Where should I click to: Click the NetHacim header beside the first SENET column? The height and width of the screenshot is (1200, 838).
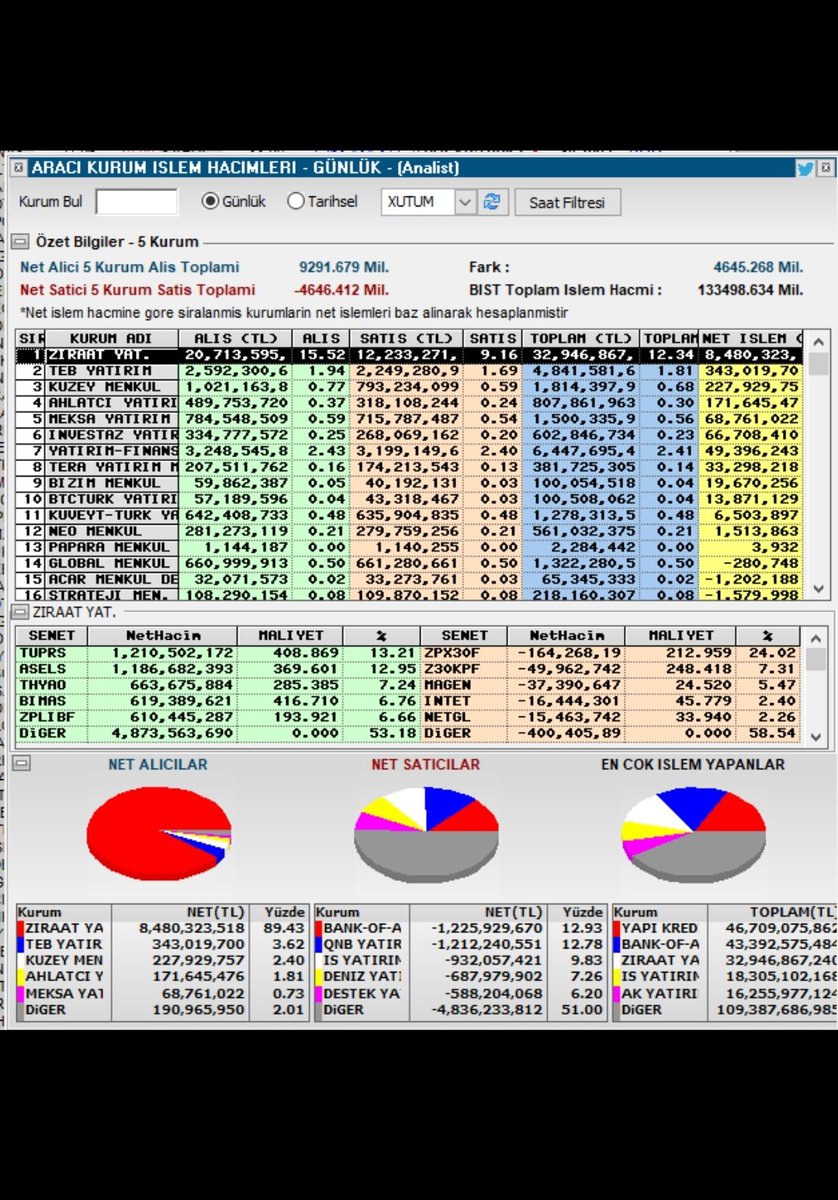[x=163, y=636]
